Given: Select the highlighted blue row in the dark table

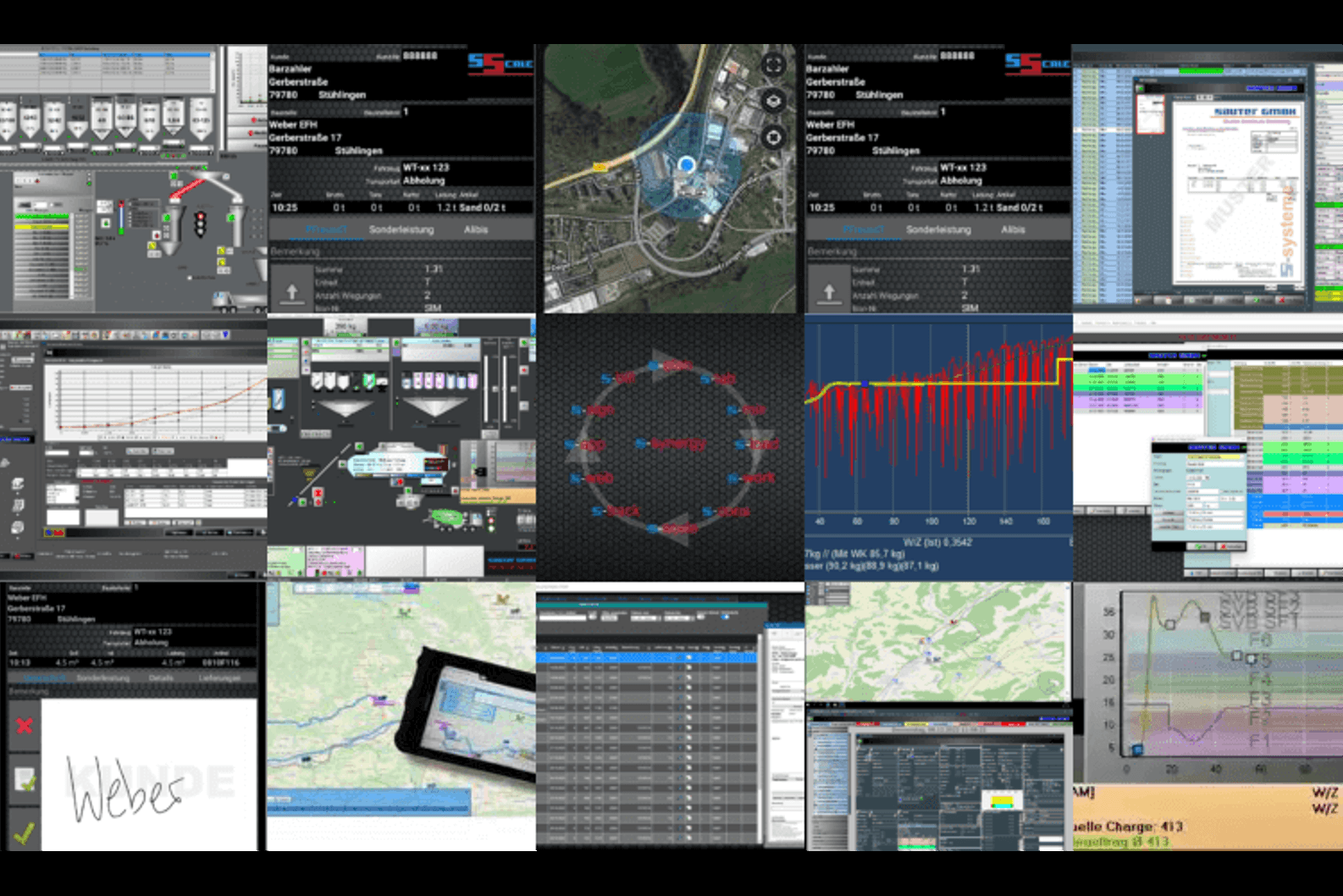Looking at the screenshot, I should pyautogui.click(x=647, y=657).
